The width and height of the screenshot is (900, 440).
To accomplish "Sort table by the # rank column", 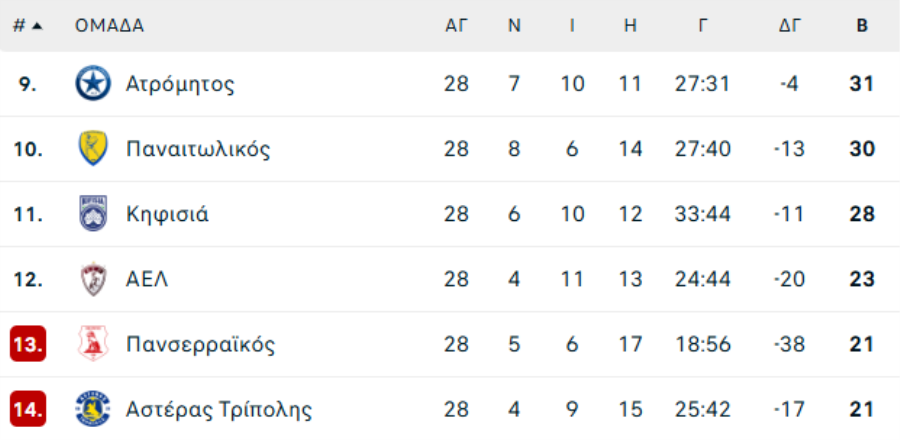I will click(27, 26).
